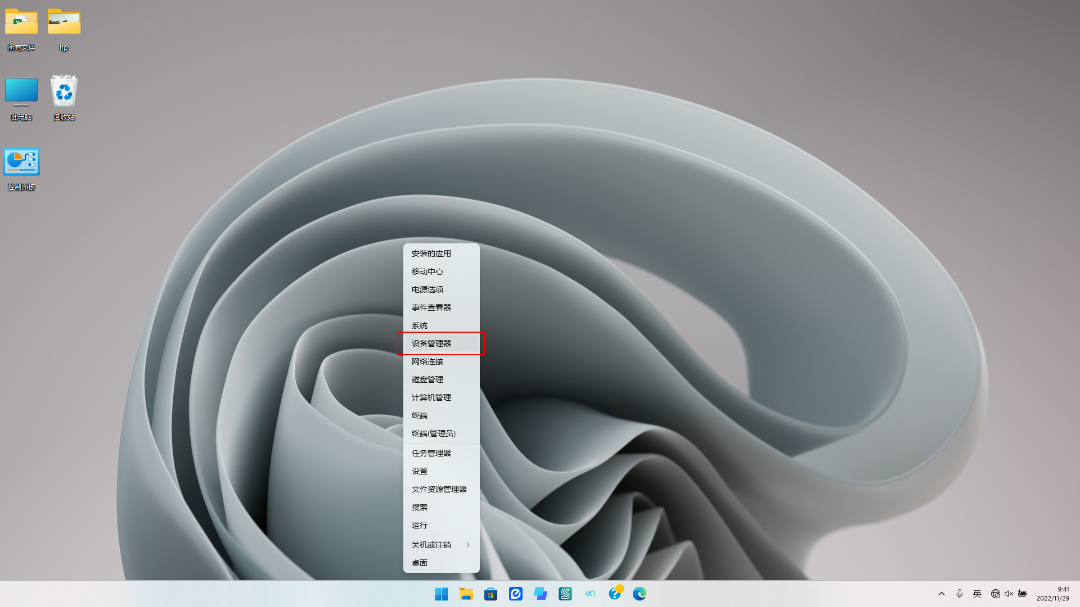Open 磁盘管理 from the menu
This screenshot has width=1080, height=607.
tap(441, 380)
